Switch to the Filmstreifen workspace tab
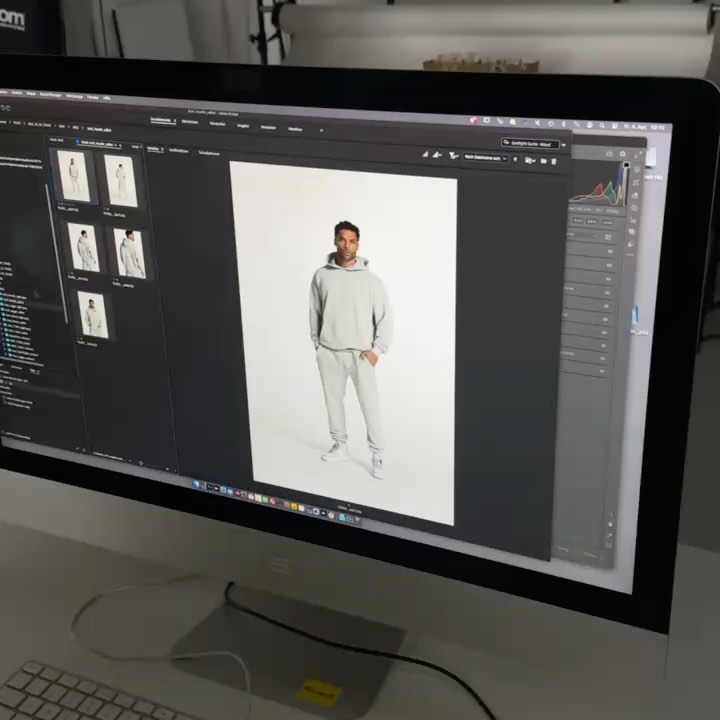 218,124
